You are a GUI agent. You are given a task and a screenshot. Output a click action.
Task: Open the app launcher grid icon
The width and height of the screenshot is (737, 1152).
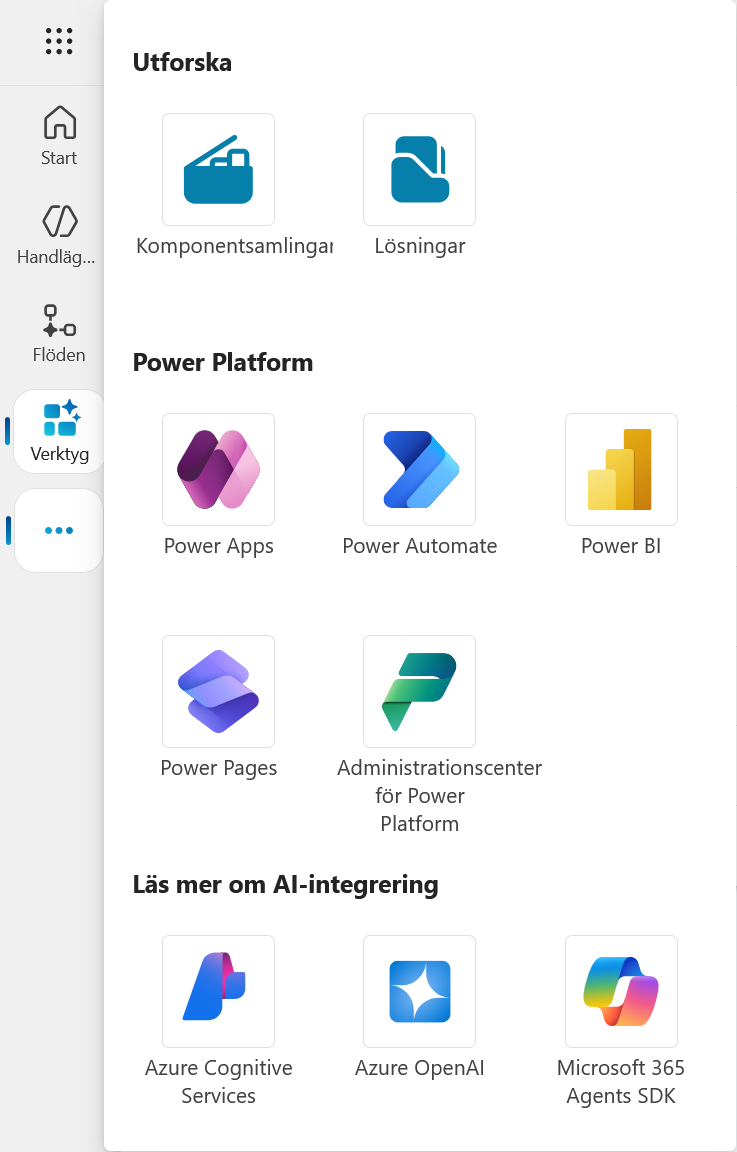click(x=59, y=41)
